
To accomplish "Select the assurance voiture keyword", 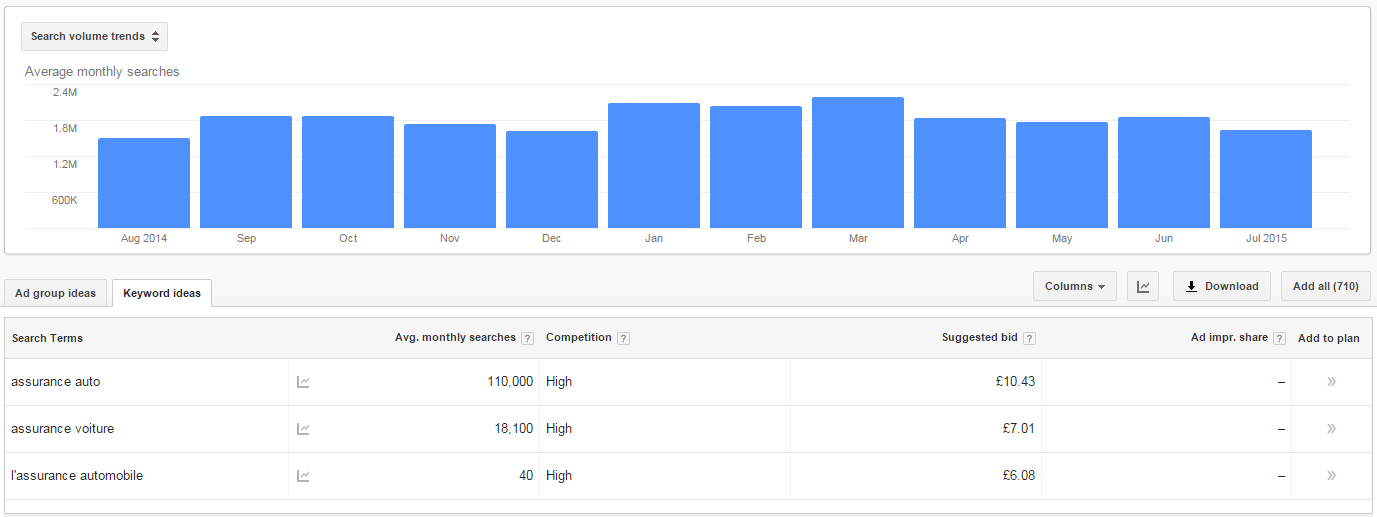I will point(63,429).
